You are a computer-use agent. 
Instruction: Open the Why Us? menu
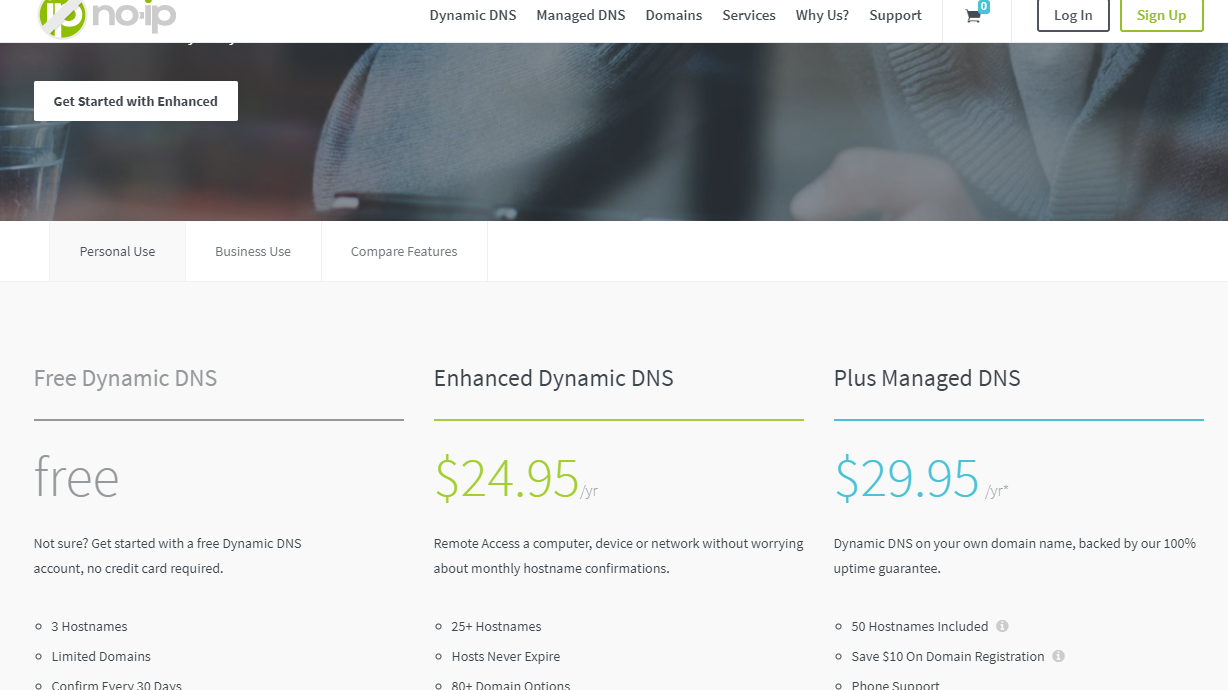click(822, 15)
